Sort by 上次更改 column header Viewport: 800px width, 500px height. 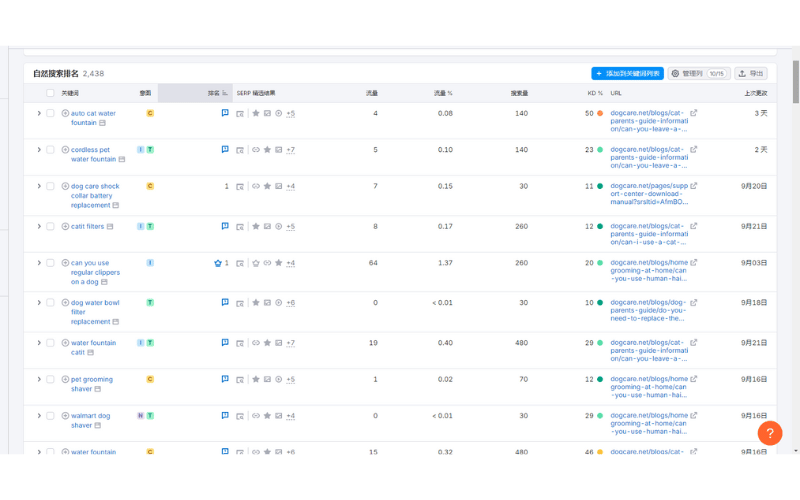pyautogui.click(x=756, y=93)
